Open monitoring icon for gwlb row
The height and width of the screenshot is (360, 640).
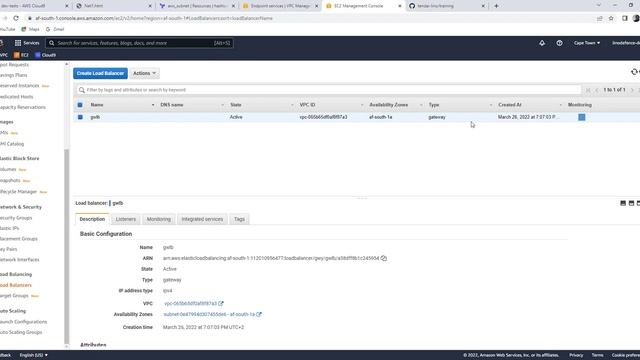click(x=582, y=117)
